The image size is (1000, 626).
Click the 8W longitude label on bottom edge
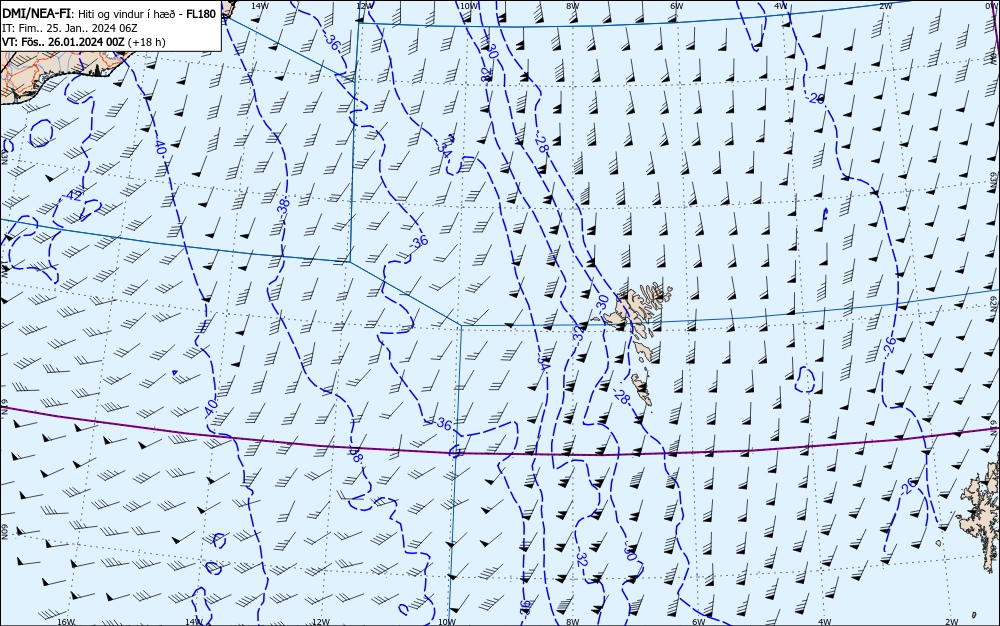pos(573,622)
